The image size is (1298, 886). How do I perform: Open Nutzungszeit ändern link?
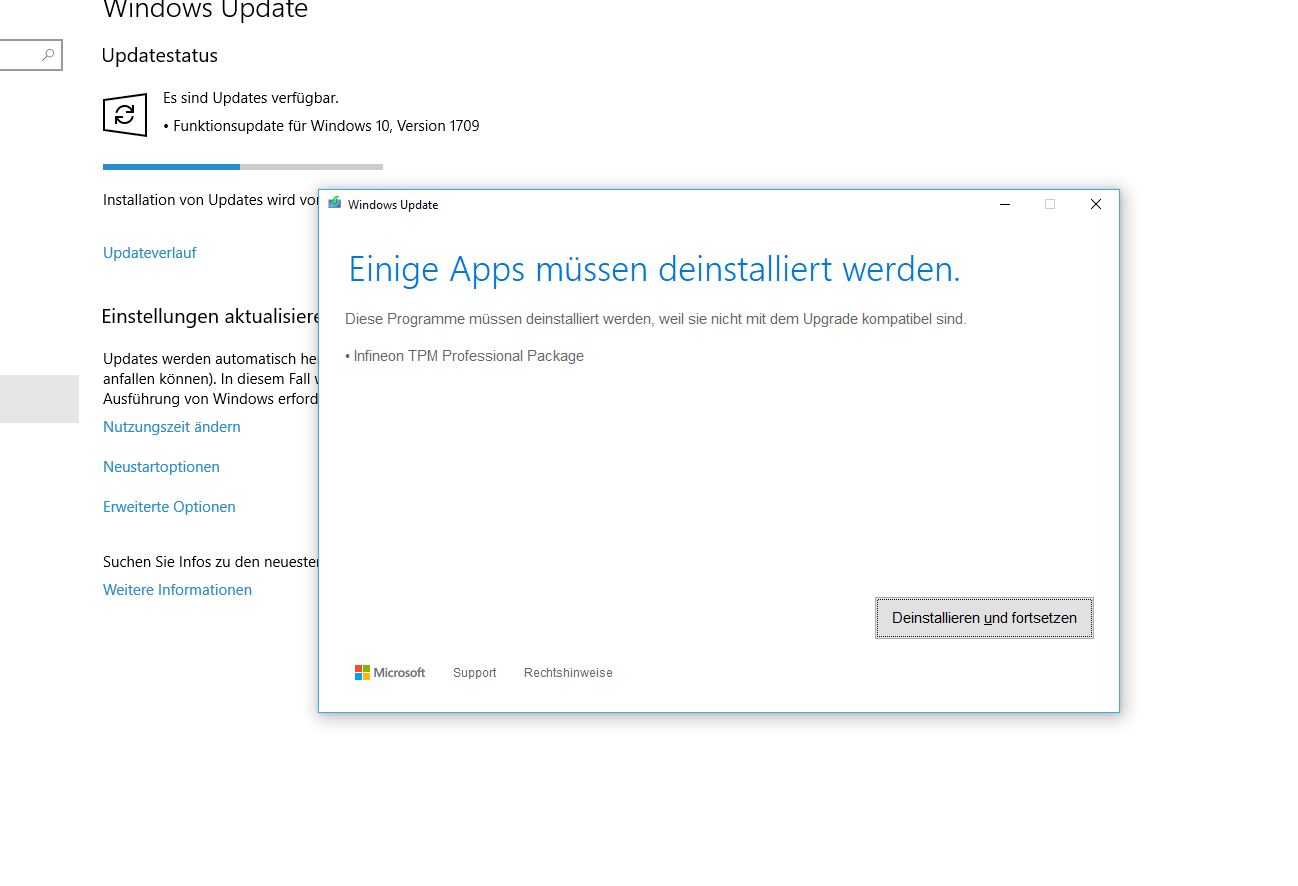point(171,427)
